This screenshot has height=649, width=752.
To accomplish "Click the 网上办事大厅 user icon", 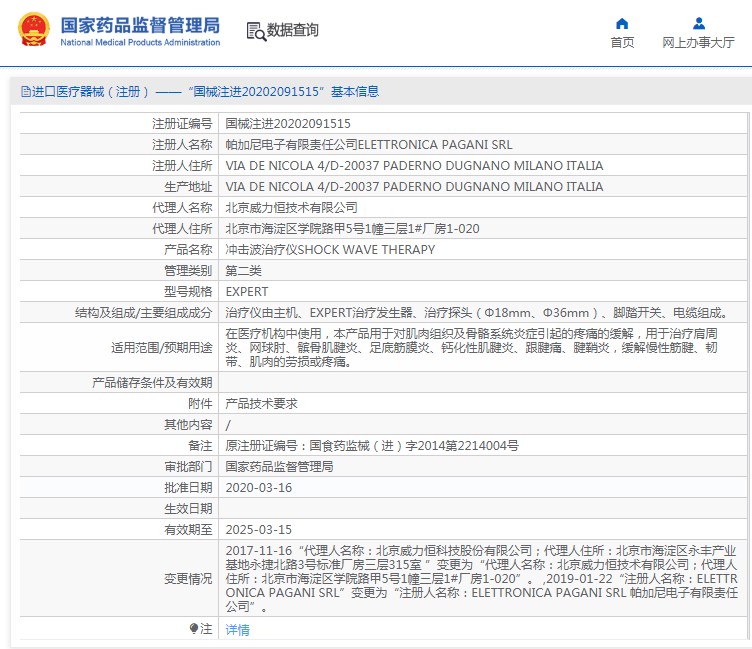I will [699, 23].
